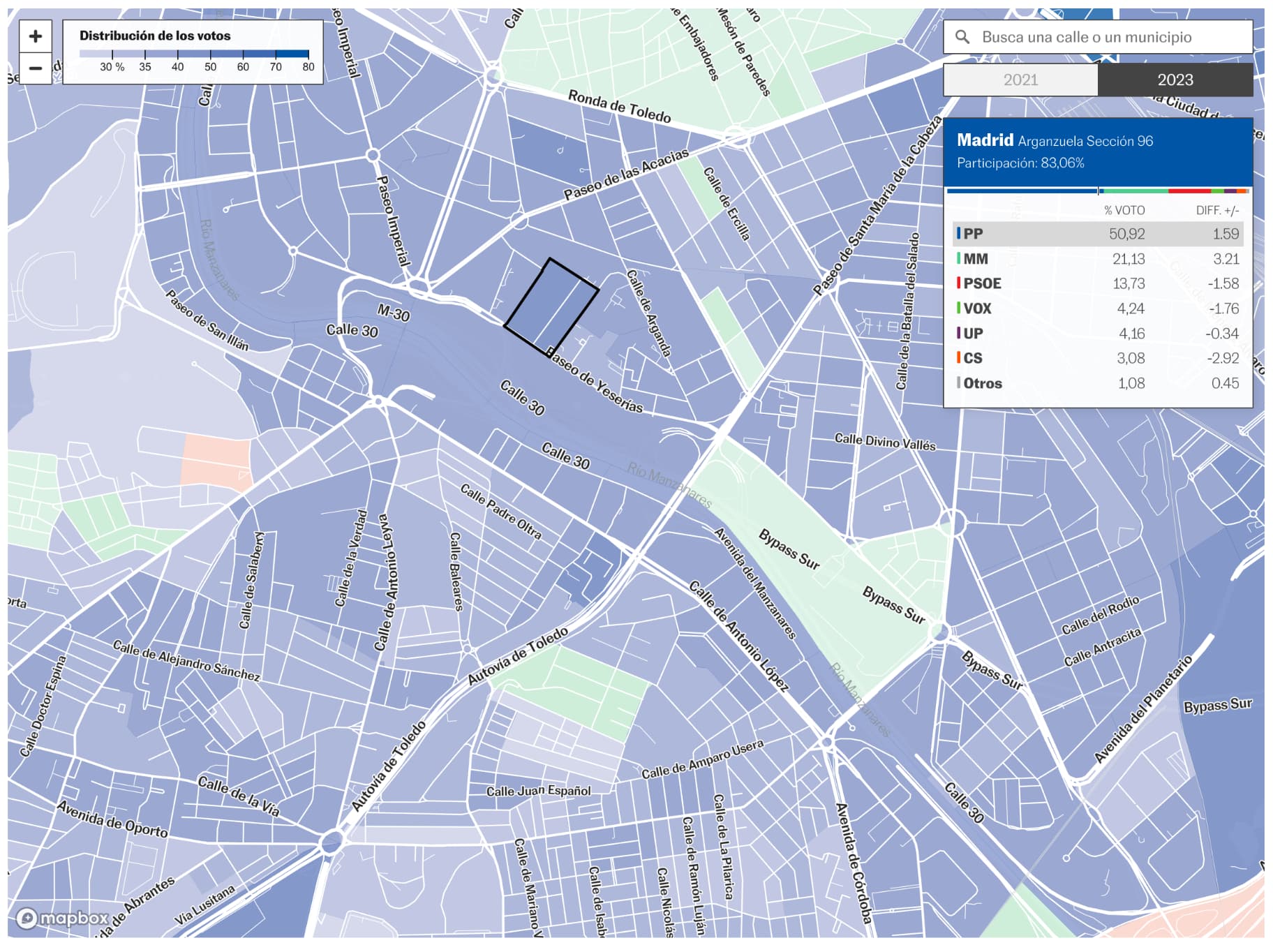Click the Avenida del Planetario label
Screen dimensions: 1273x952
tap(1142, 709)
